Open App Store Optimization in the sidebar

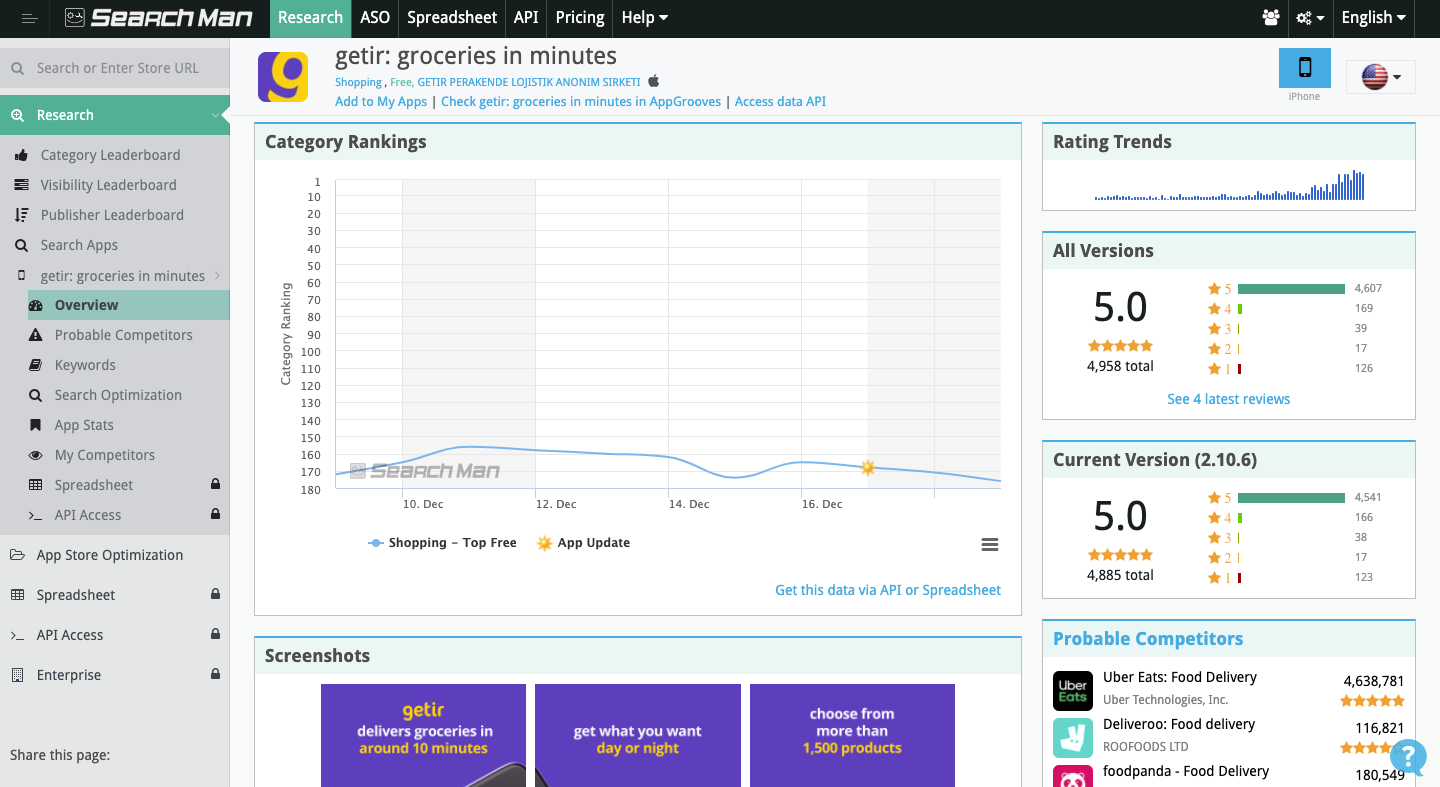point(110,555)
